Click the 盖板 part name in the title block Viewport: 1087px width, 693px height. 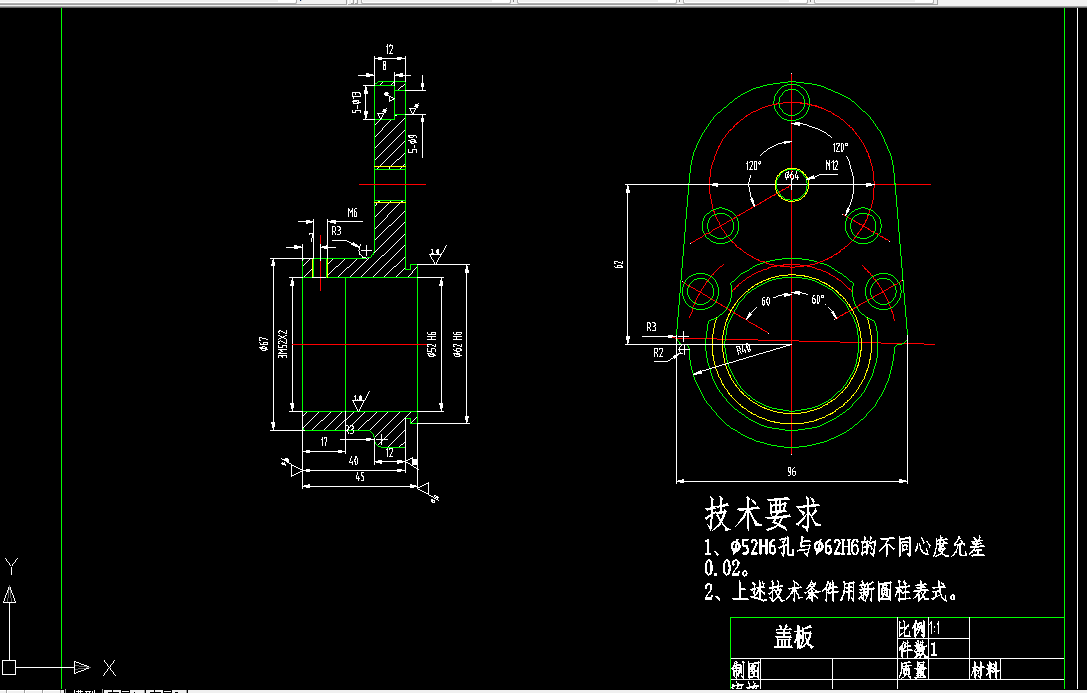coord(796,633)
